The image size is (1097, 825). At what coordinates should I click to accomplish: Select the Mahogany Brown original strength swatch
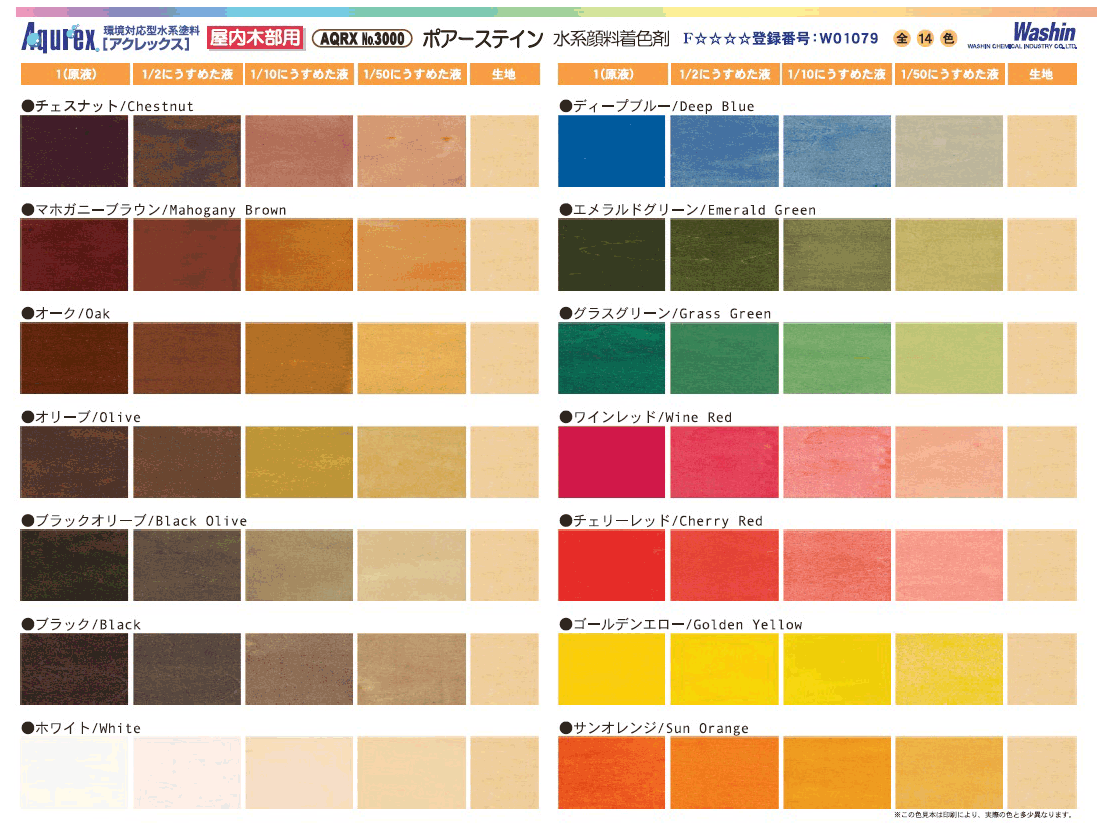(74, 254)
